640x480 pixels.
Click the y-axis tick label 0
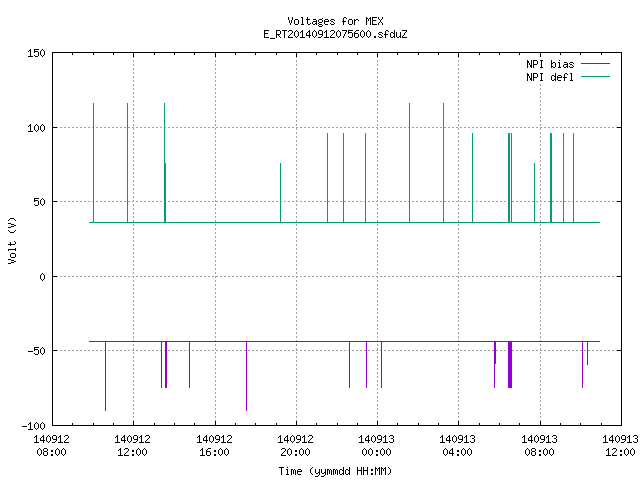click(42, 277)
